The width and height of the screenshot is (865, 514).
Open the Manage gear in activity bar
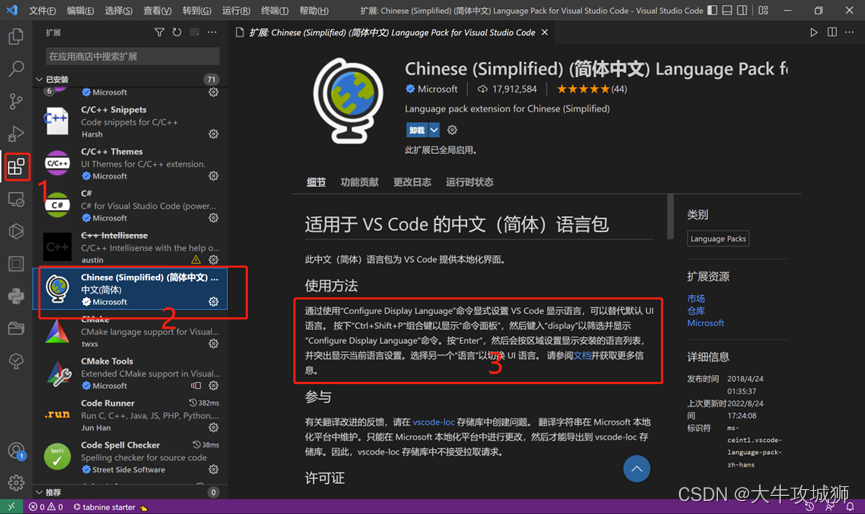click(x=16, y=483)
